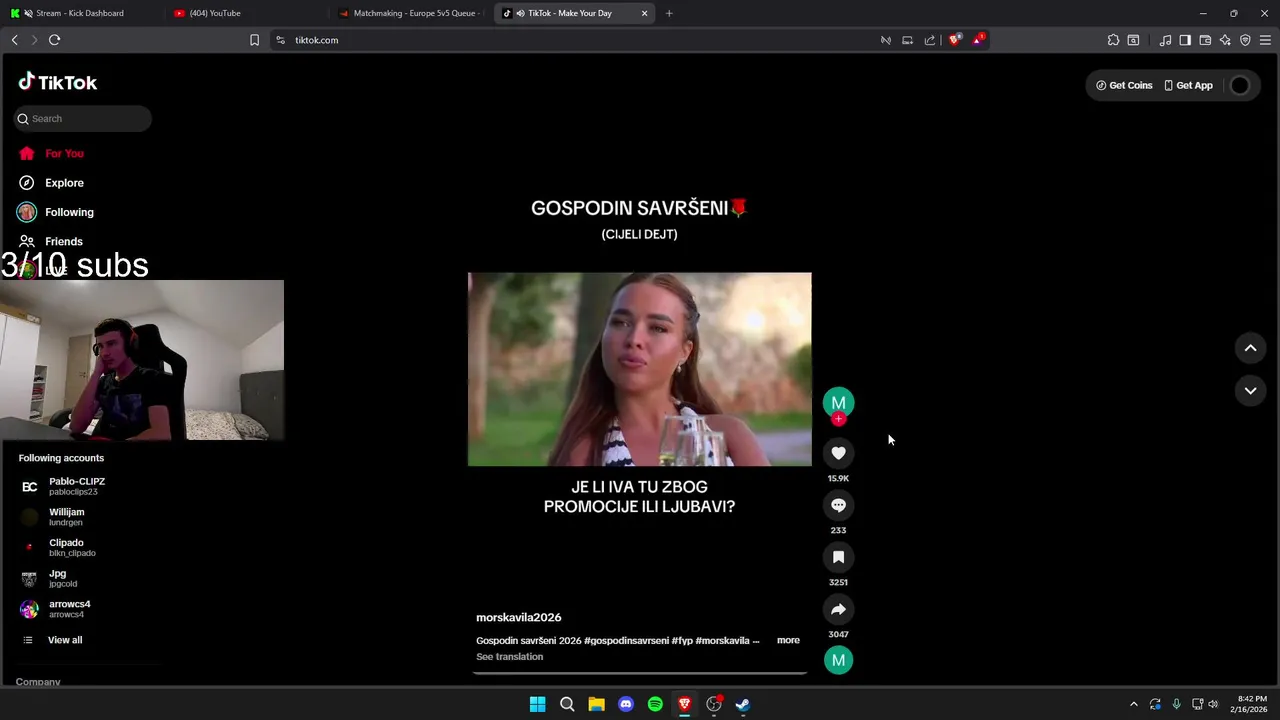Open the Leo AI sparkle icon
This screenshot has height=720, width=1280.
pyautogui.click(x=1225, y=40)
